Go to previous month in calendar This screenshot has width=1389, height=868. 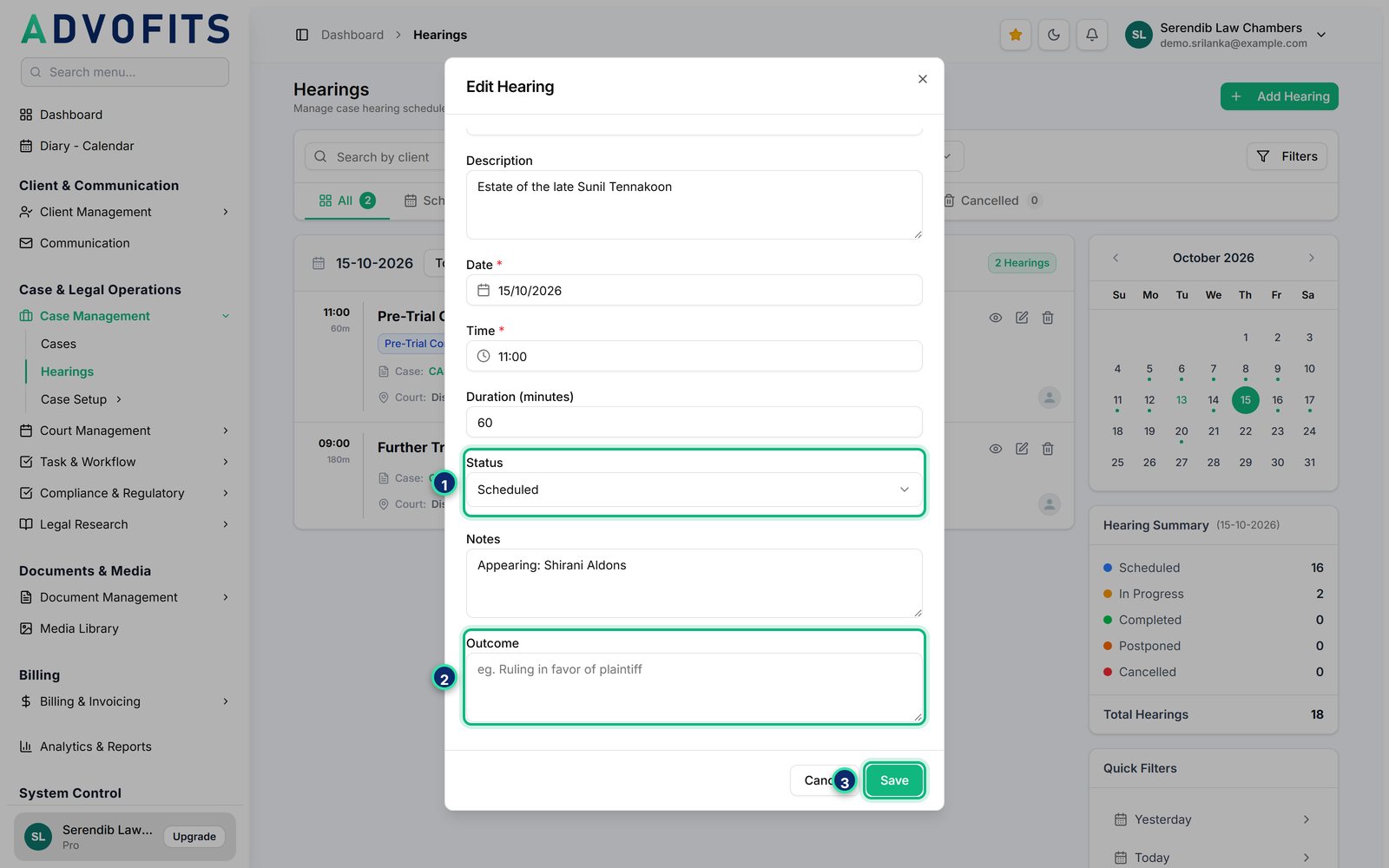click(x=1116, y=258)
